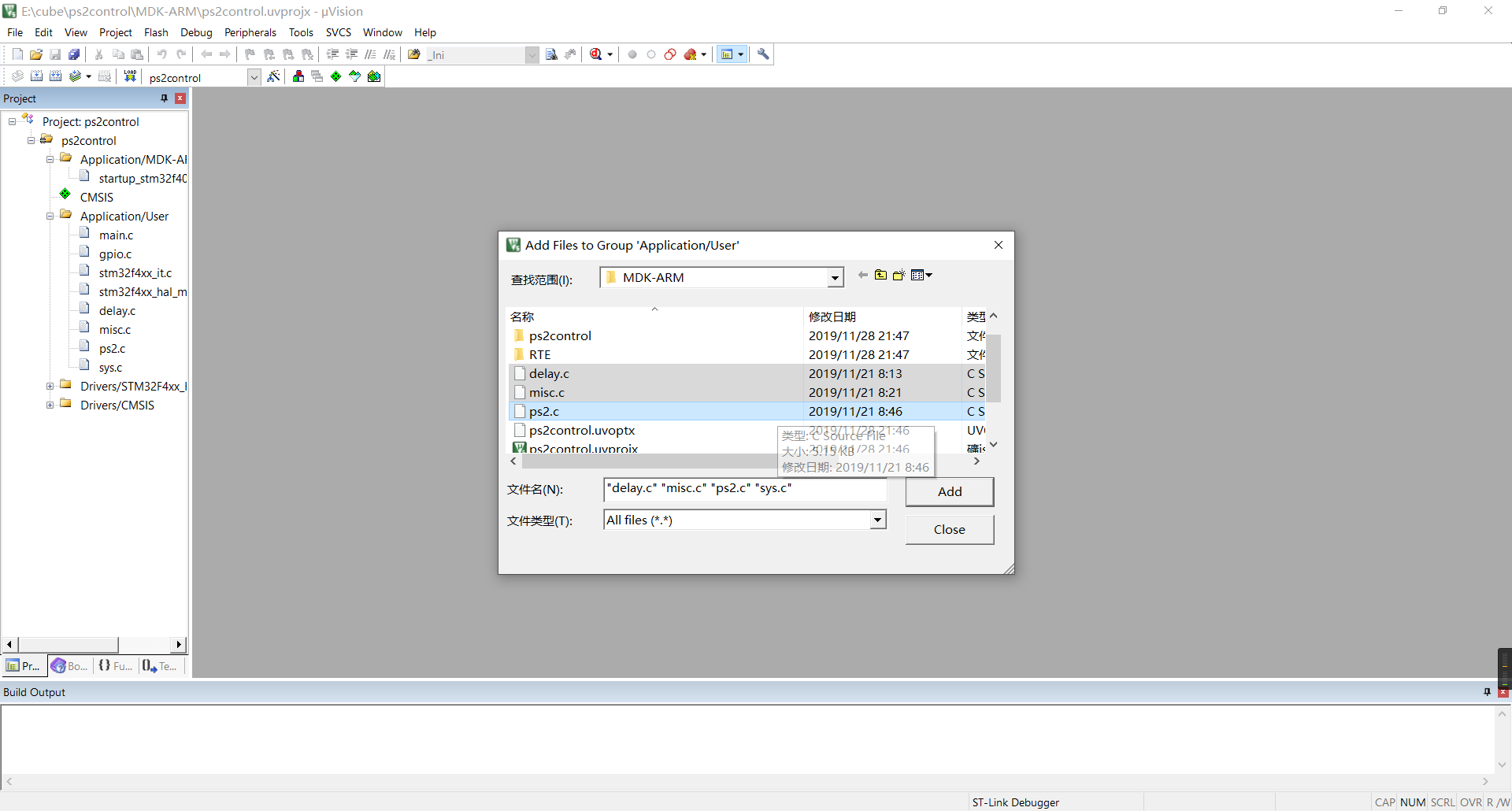Click the Manage Run-Time Environment green diamond icon
This screenshot has width=1512, height=811.
click(x=336, y=76)
